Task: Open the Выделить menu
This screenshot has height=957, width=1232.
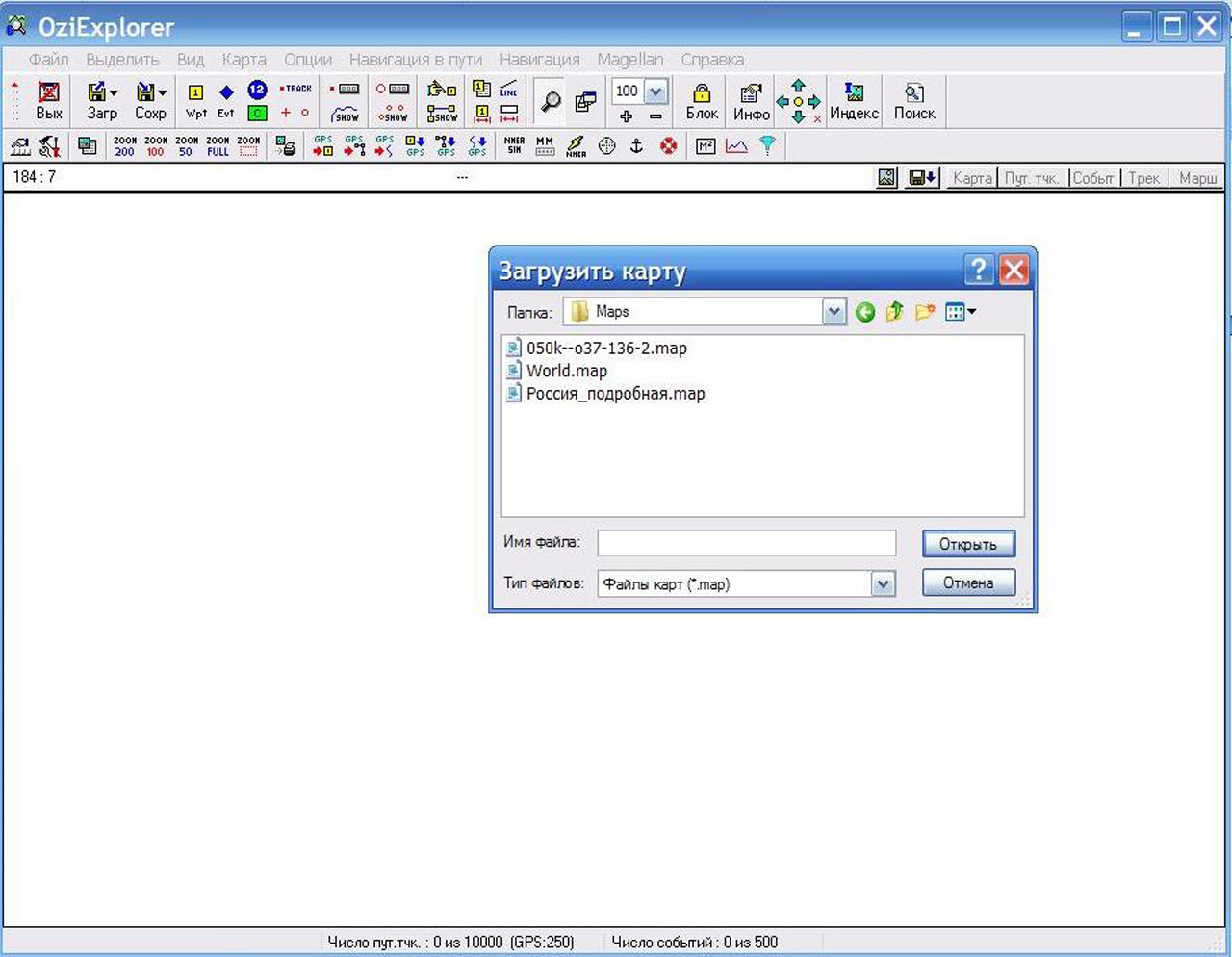Action: click(122, 60)
